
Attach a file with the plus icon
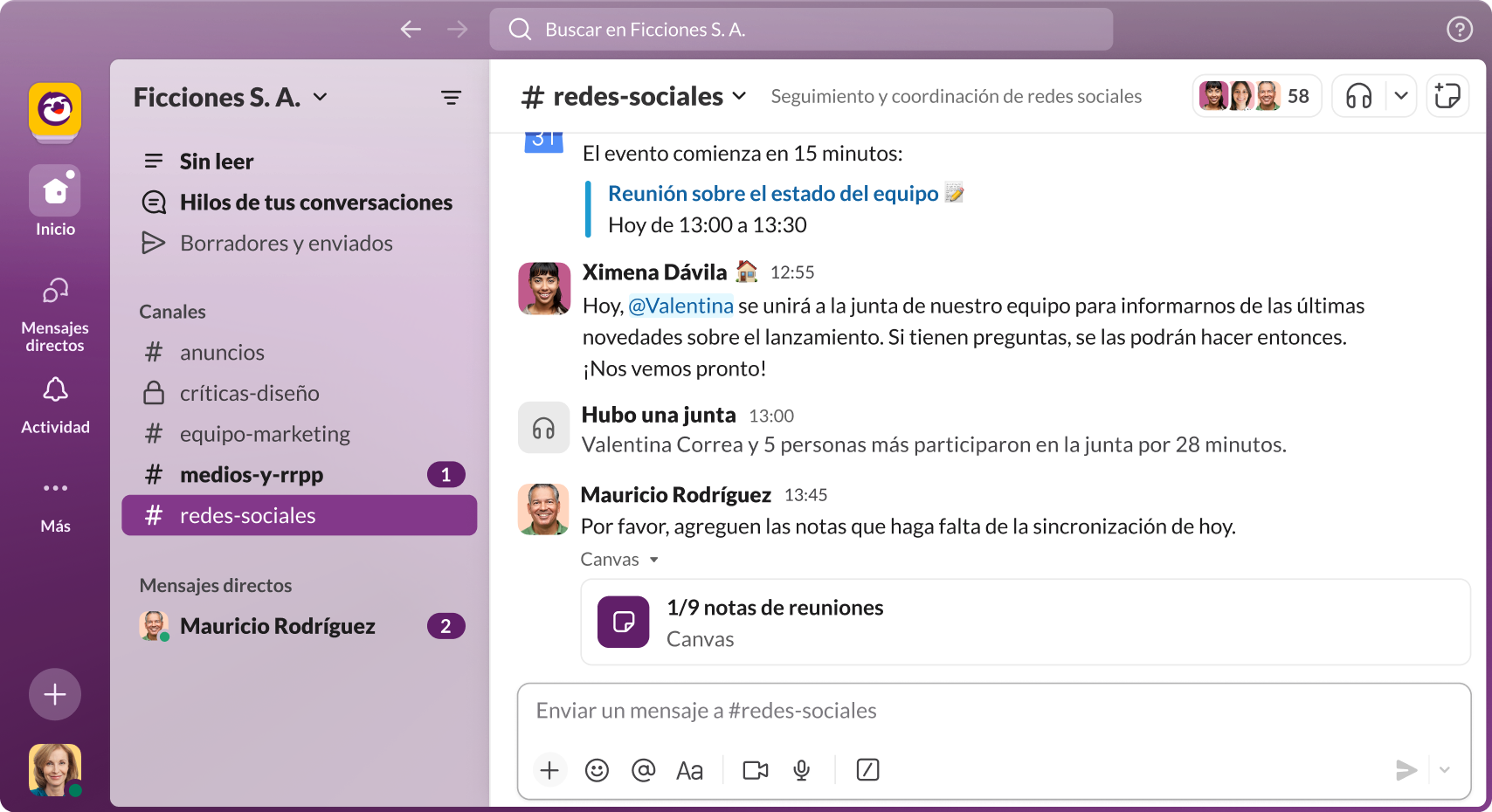point(549,770)
